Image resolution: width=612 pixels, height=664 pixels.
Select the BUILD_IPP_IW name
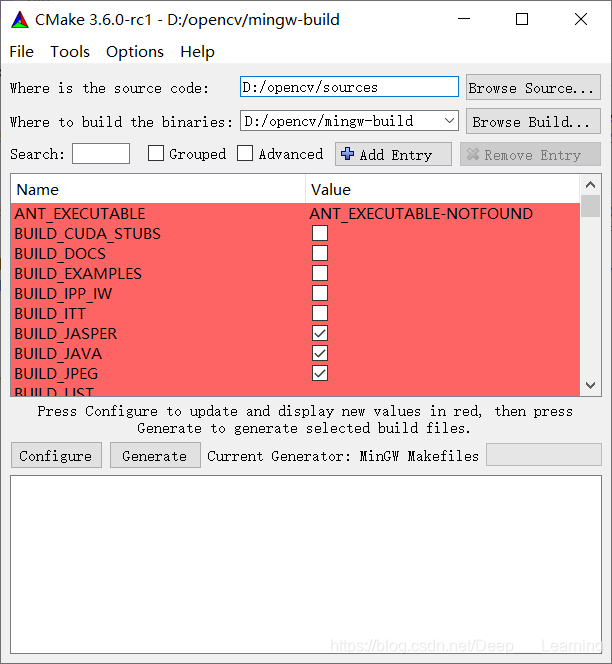click(x=63, y=293)
